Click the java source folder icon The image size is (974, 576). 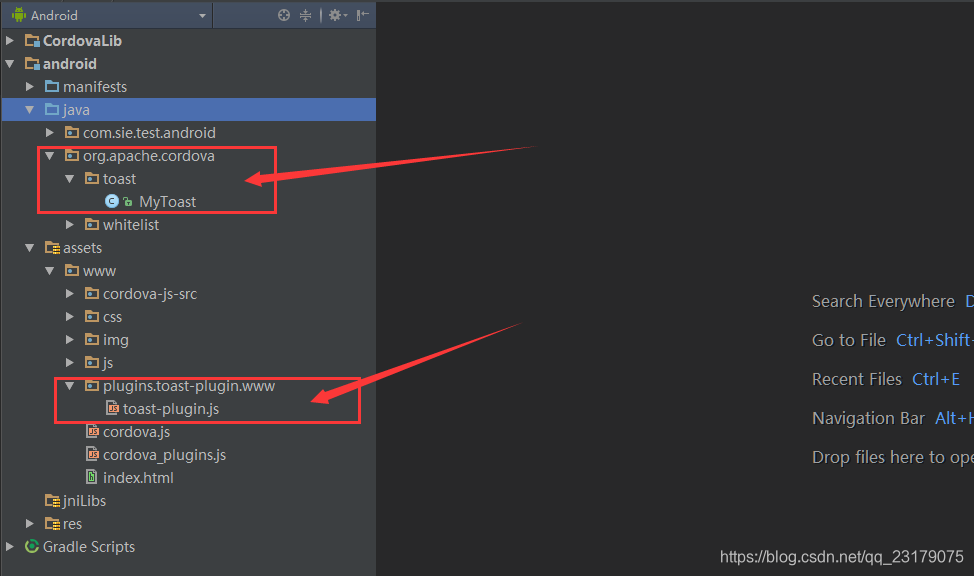point(52,109)
